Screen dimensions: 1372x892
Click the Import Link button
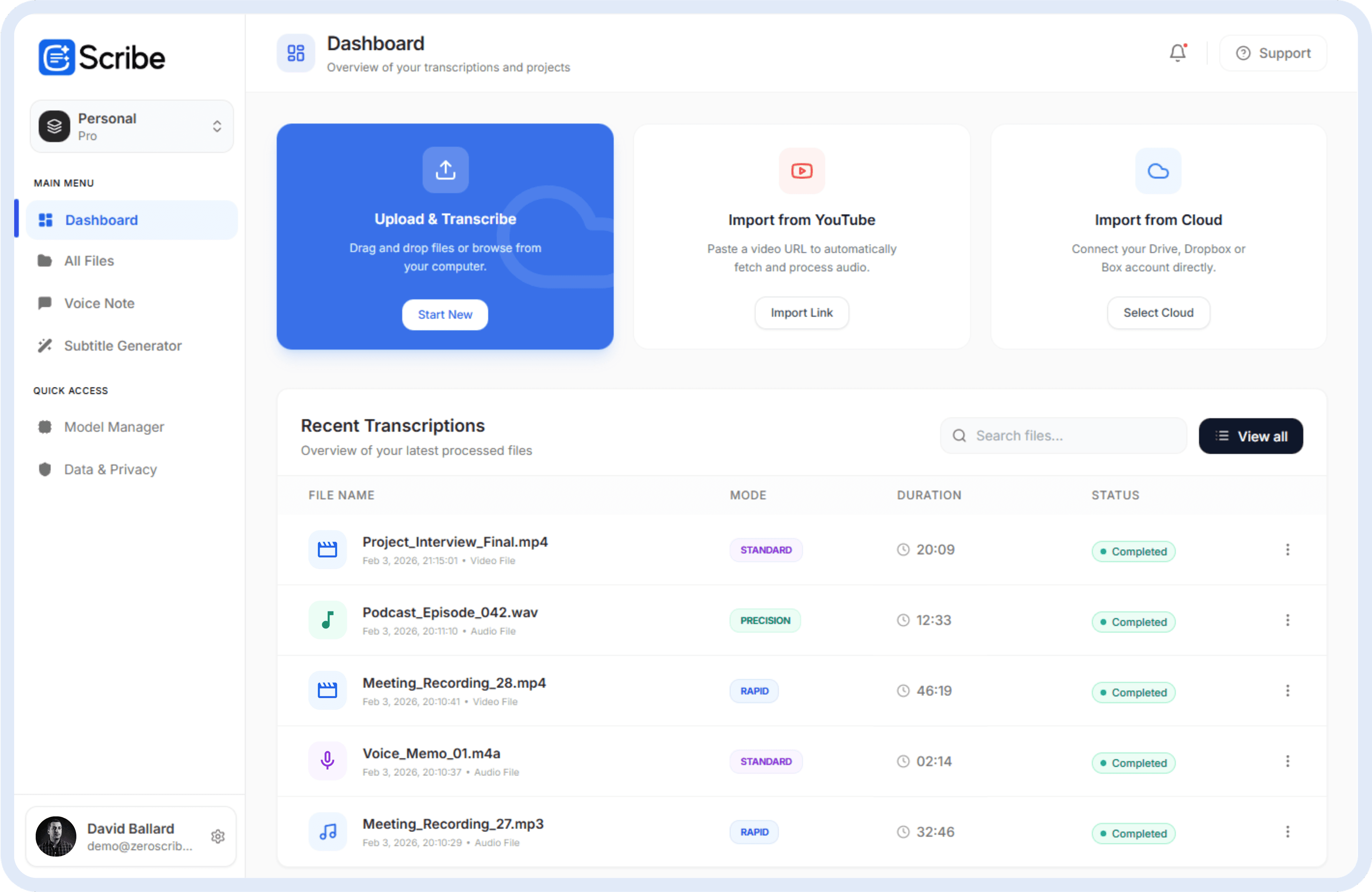coord(801,312)
